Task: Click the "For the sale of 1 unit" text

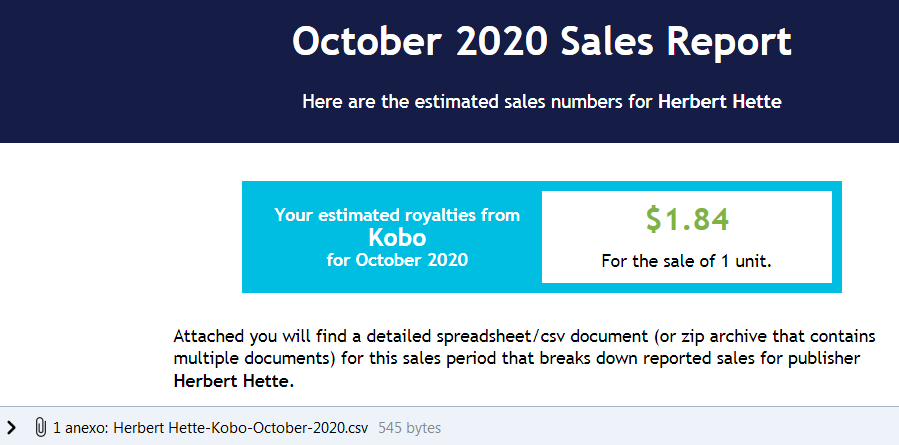Action: (686, 261)
